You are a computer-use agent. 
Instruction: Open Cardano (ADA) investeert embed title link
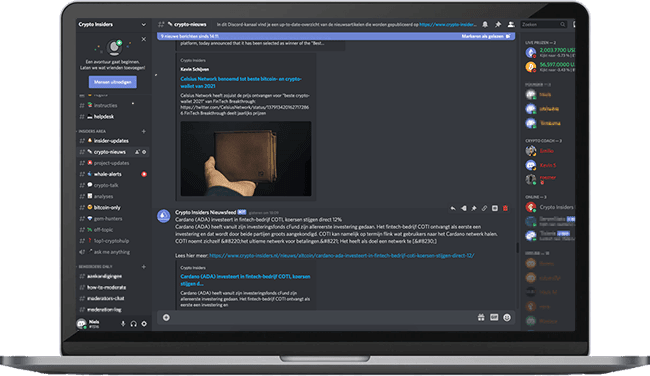click(x=245, y=280)
